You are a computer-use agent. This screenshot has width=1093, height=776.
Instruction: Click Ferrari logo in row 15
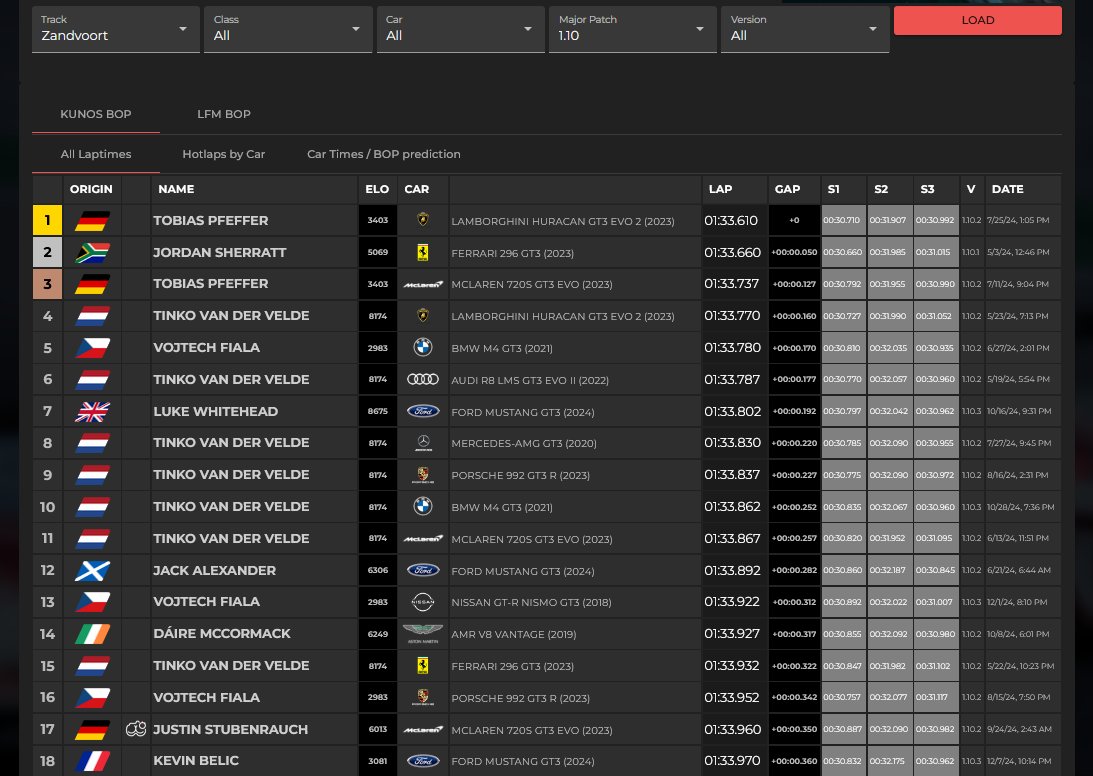pyautogui.click(x=422, y=665)
